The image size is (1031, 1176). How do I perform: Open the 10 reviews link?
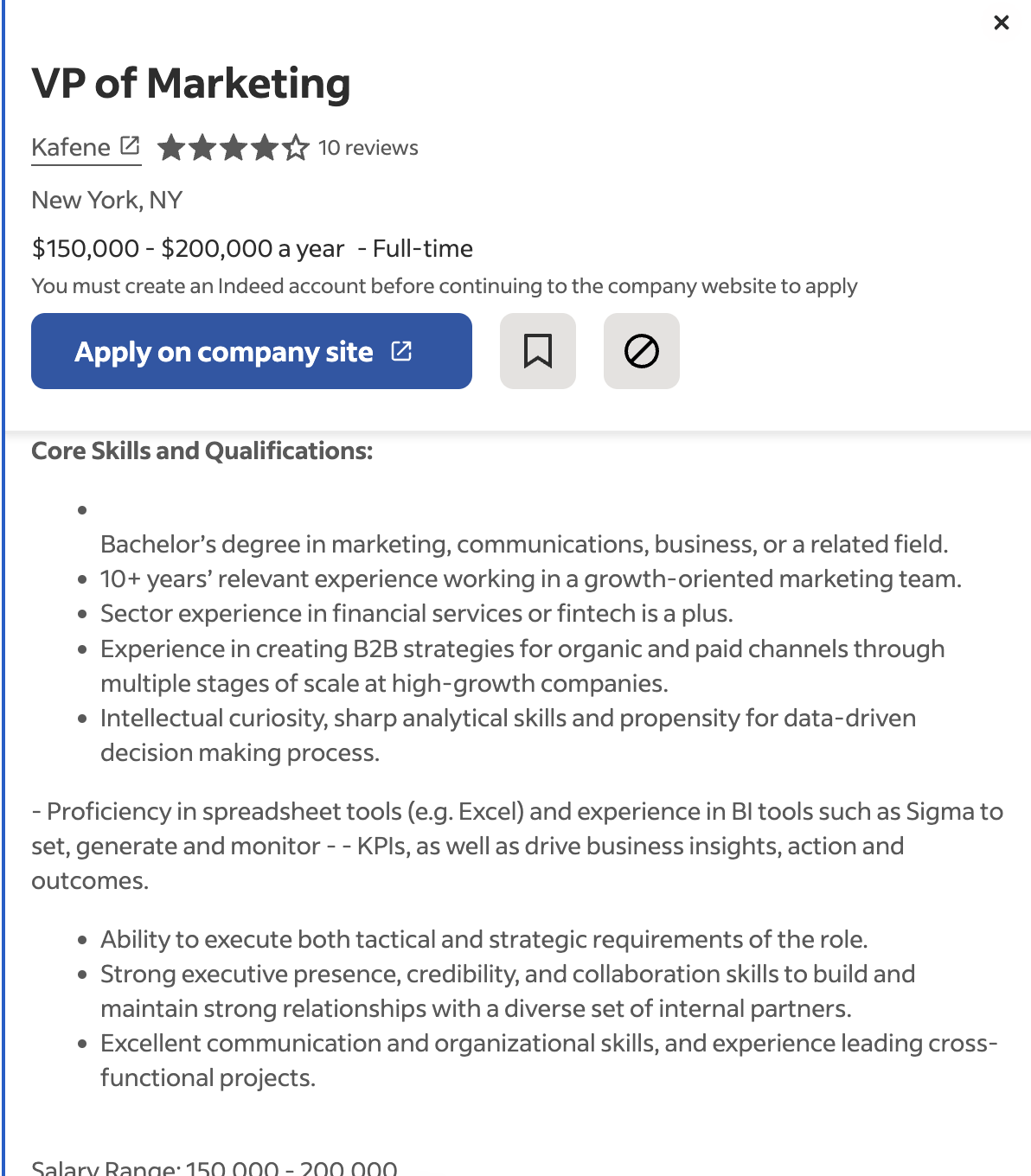click(368, 148)
